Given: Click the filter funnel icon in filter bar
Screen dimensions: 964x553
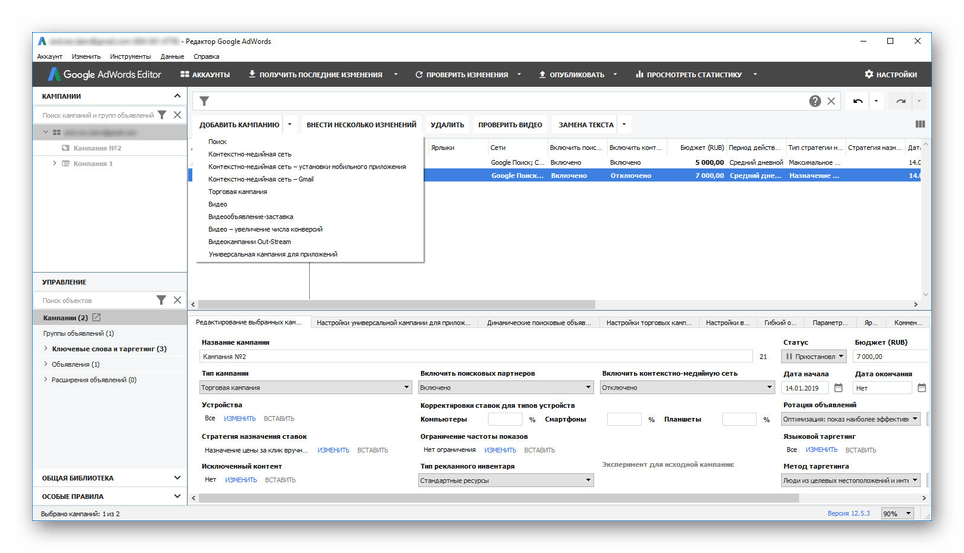Looking at the screenshot, I should (x=204, y=101).
